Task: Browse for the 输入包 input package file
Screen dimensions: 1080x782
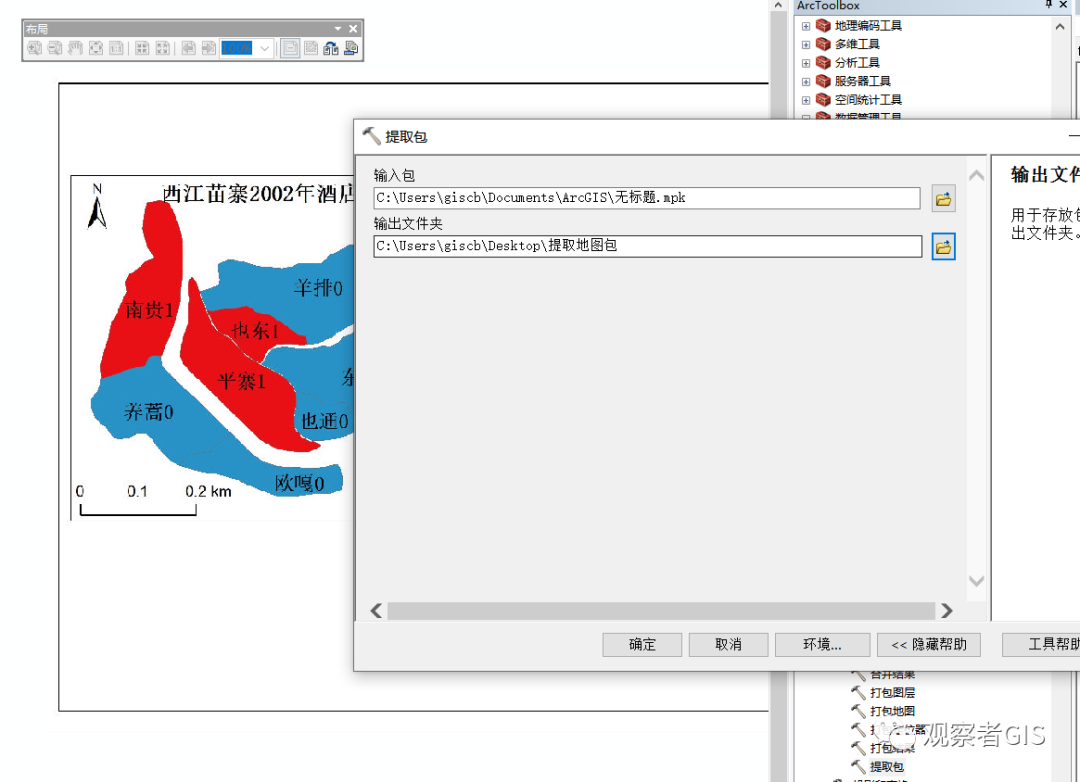Action: click(944, 199)
